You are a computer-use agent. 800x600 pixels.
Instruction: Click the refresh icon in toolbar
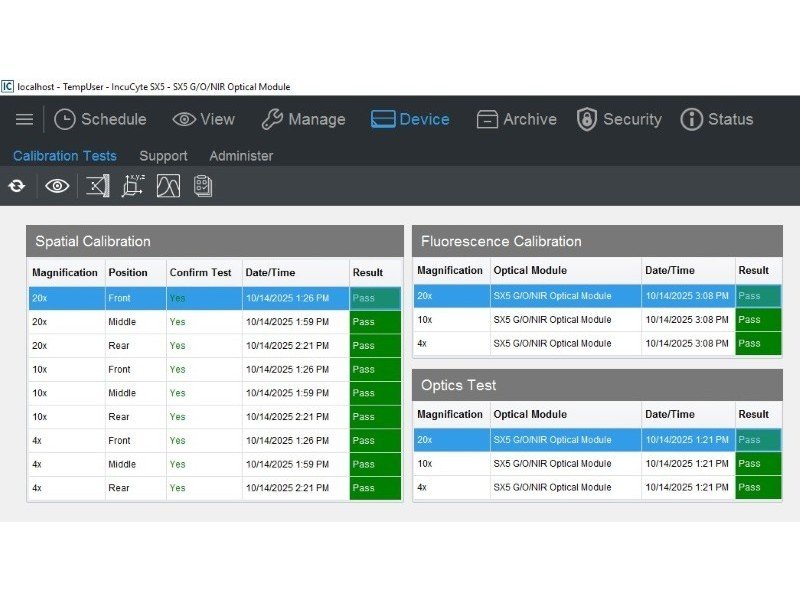17,186
